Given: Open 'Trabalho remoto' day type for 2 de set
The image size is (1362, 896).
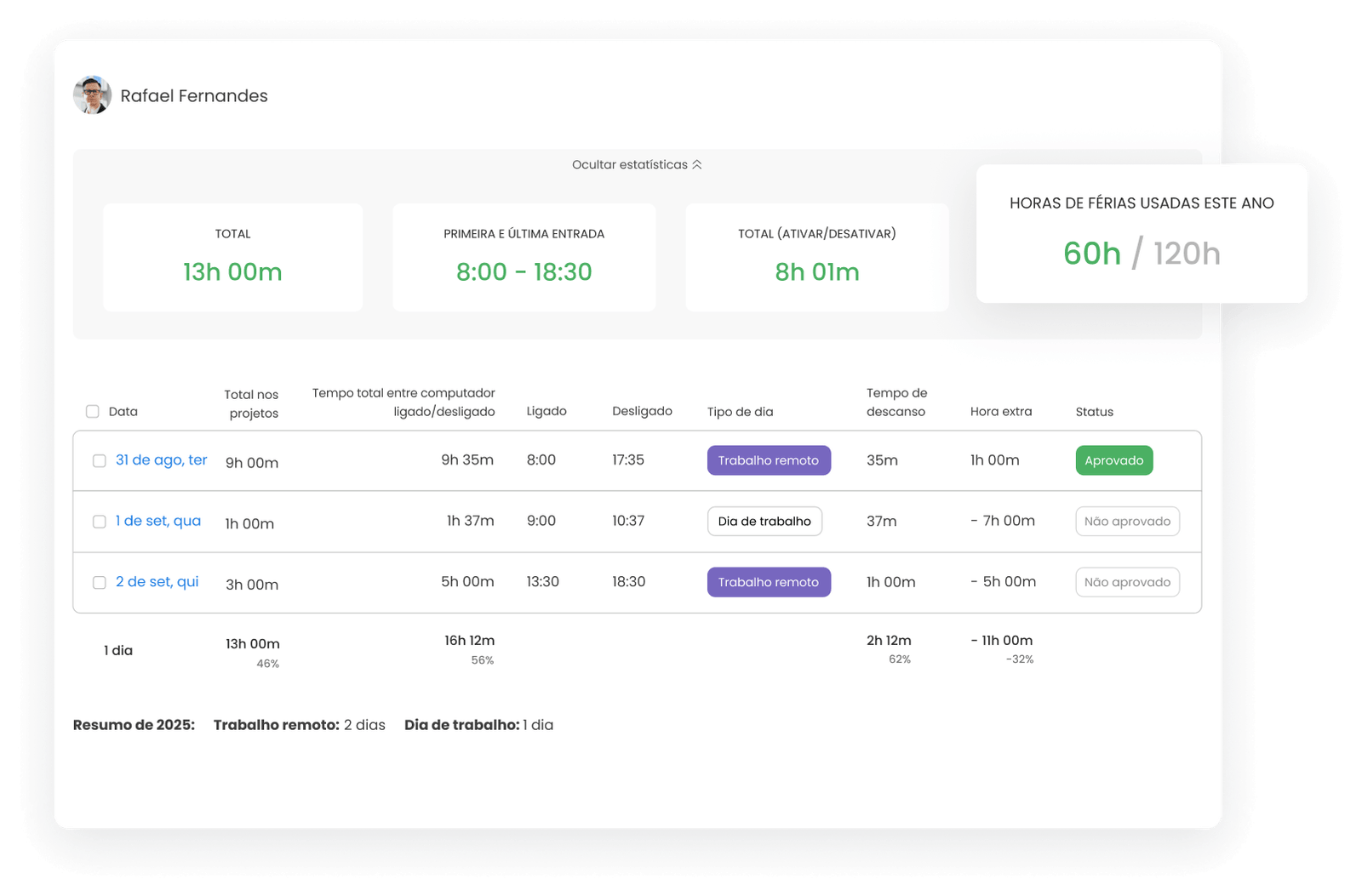Looking at the screenshot, I should point(768,582).
